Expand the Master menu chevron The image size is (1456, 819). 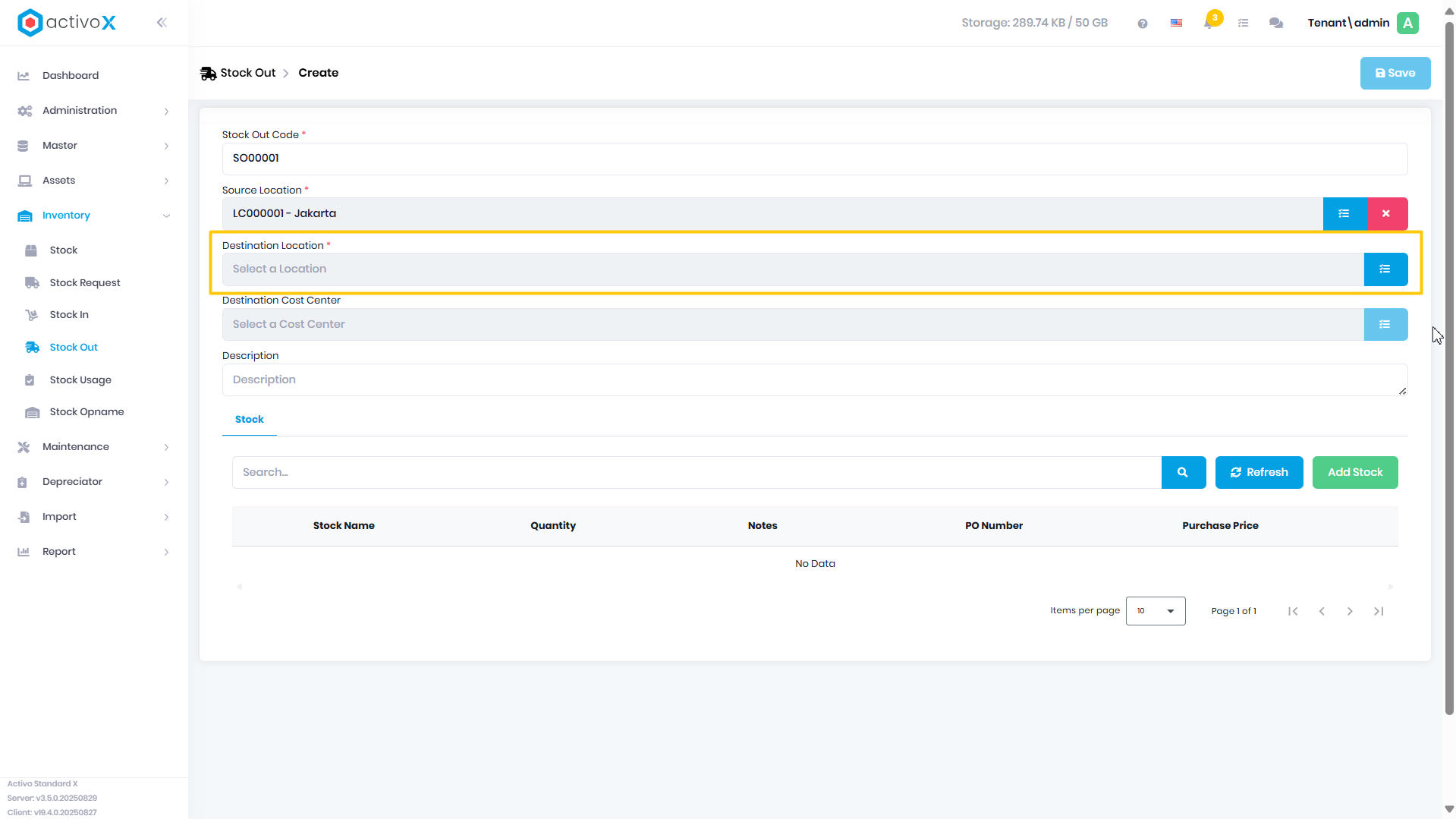coord(166,146)
